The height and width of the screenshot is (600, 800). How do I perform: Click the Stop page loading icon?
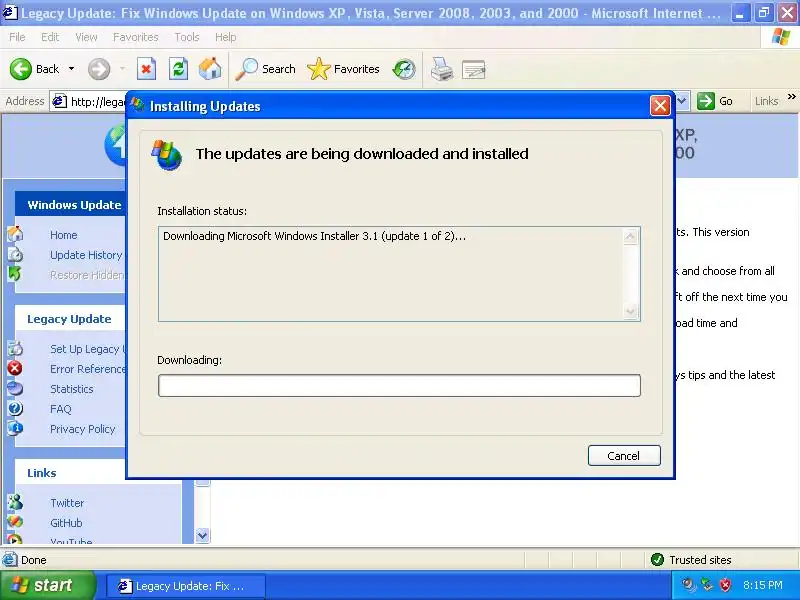(x=146, y=69)
